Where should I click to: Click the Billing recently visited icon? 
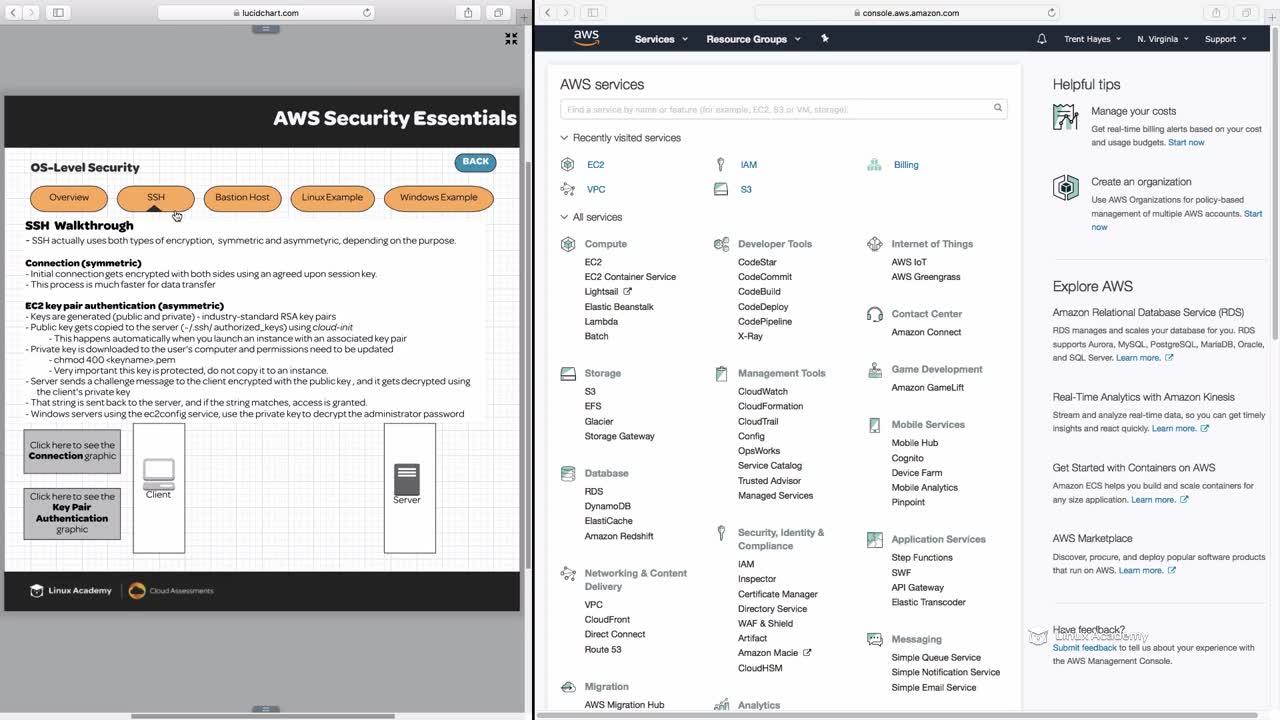(874, 164)
